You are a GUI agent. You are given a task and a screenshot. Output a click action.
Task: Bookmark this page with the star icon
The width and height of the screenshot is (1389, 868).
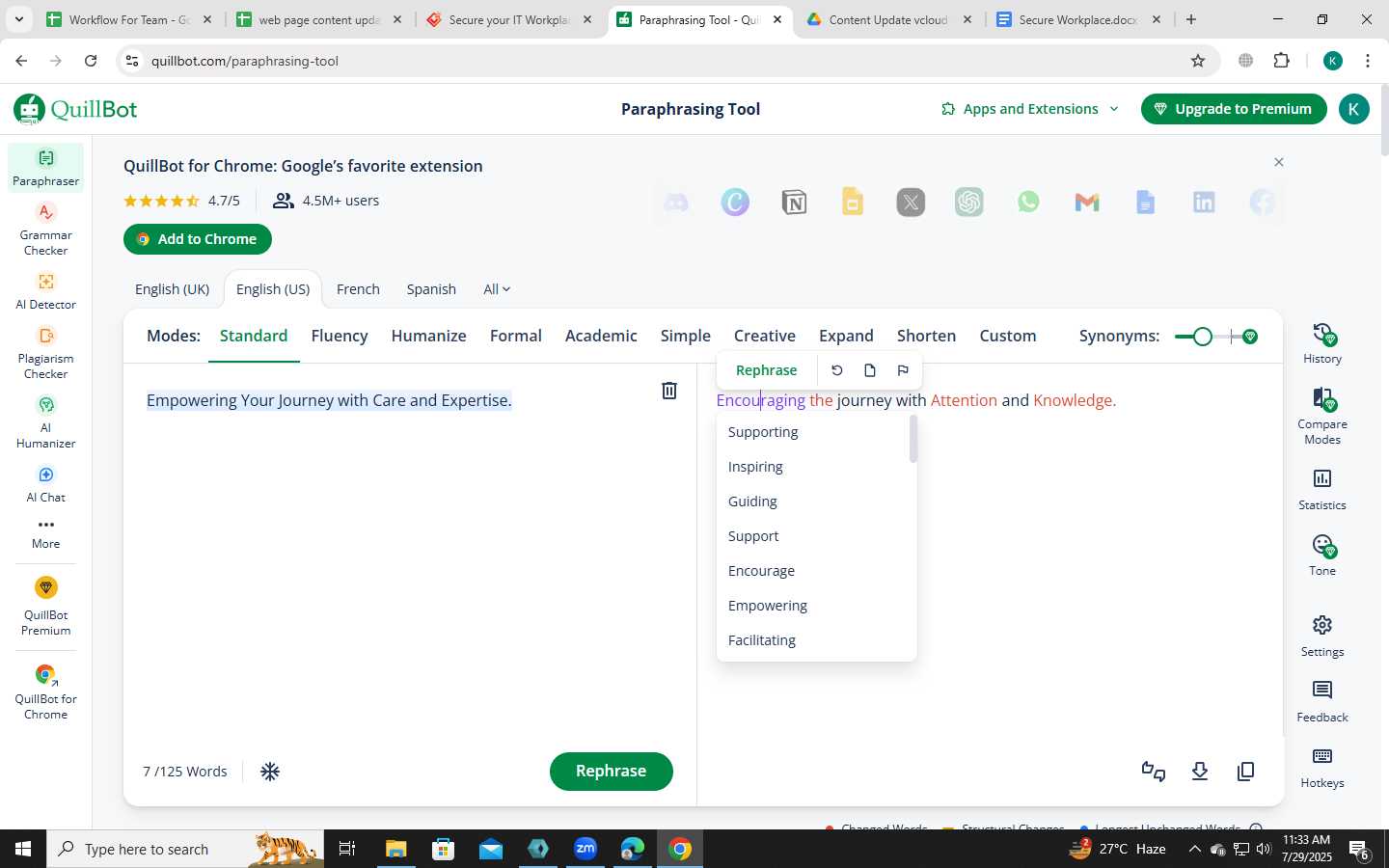pos(1198,61)
